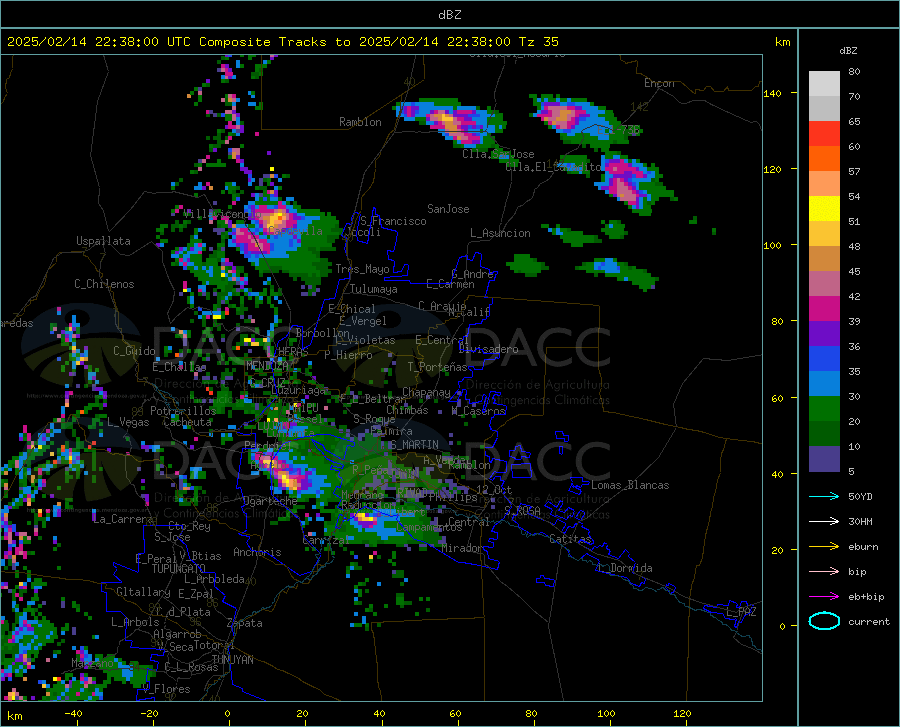Click the grey 65 dBZ color block

[824, 108]
